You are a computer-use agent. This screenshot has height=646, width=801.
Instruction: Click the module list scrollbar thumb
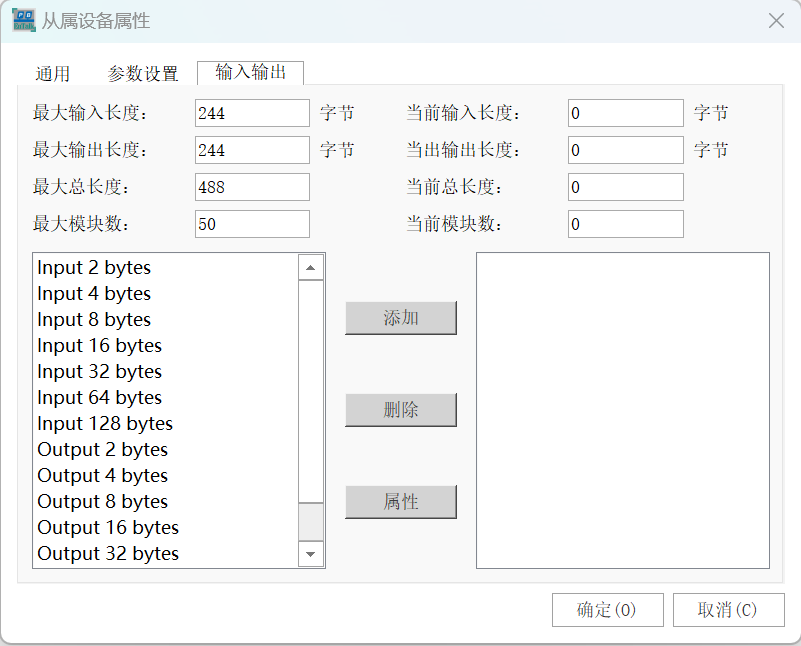pyautogui.click(x=311, y=392)
